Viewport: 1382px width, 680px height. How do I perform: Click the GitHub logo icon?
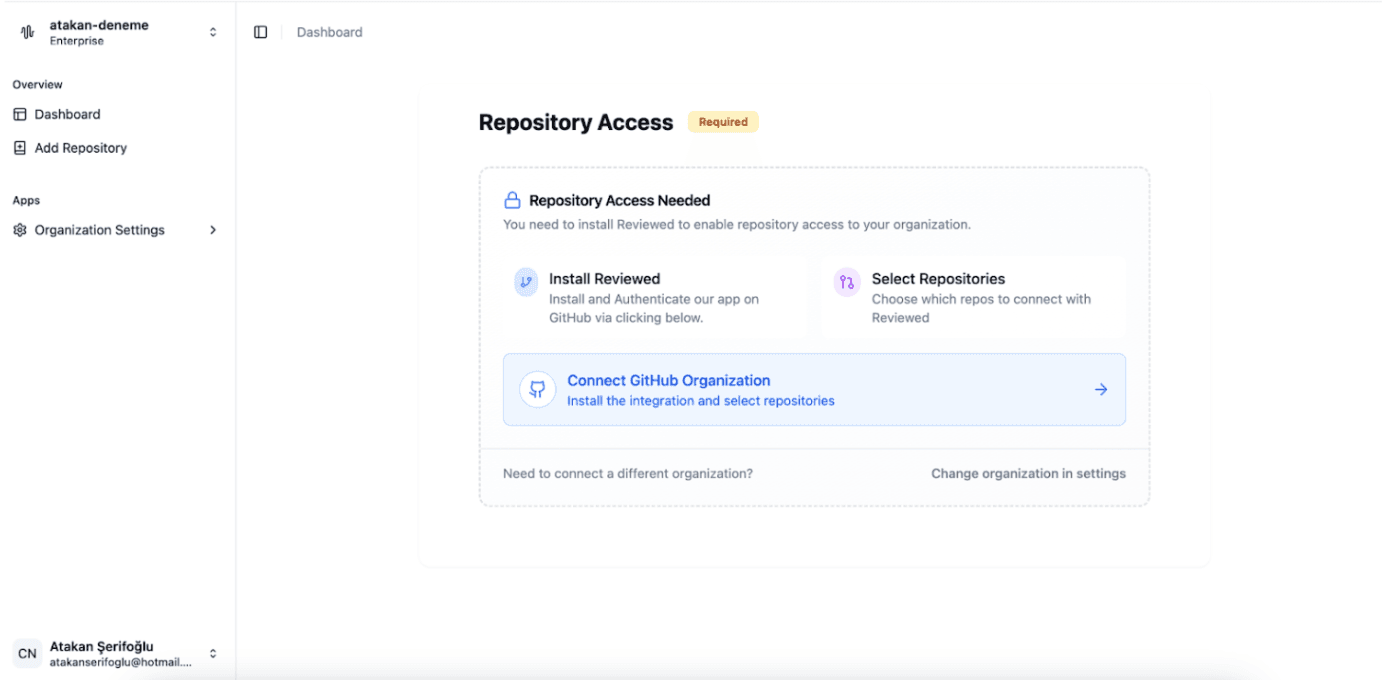pyautogui.click(x=537, y=389)
